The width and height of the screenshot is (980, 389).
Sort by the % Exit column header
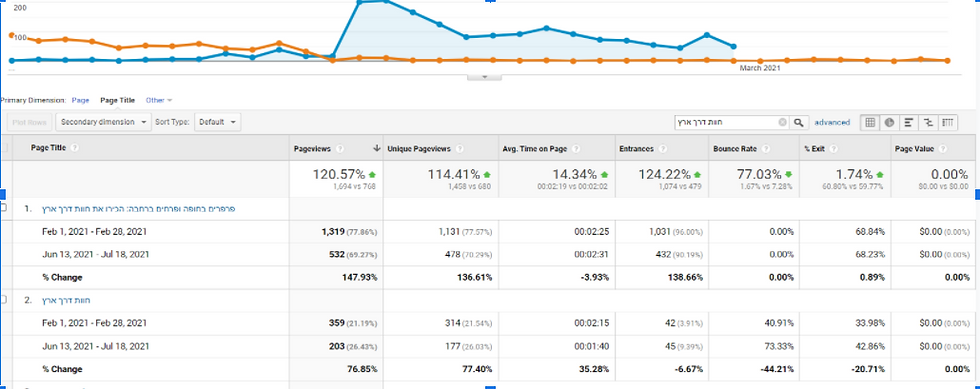(x=815, y=149)
